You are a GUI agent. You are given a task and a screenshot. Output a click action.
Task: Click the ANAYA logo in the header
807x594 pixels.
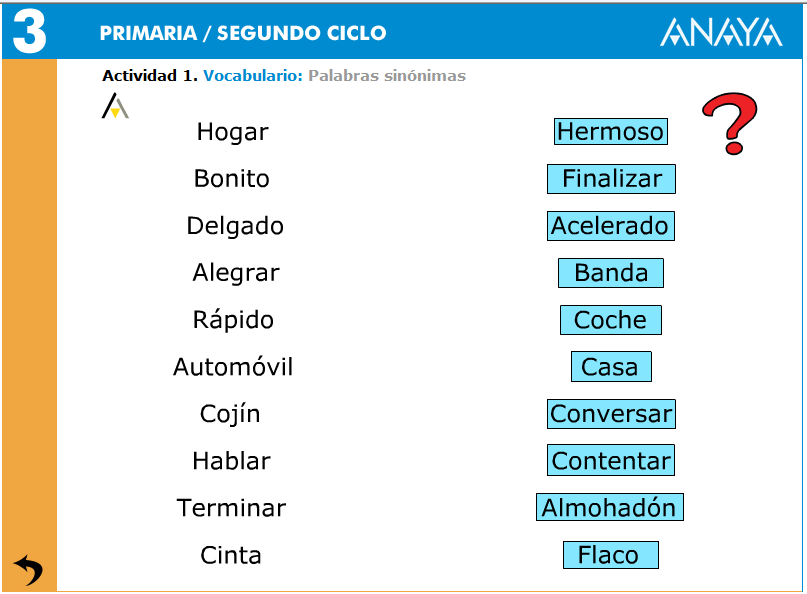click(x=722, y=31)
